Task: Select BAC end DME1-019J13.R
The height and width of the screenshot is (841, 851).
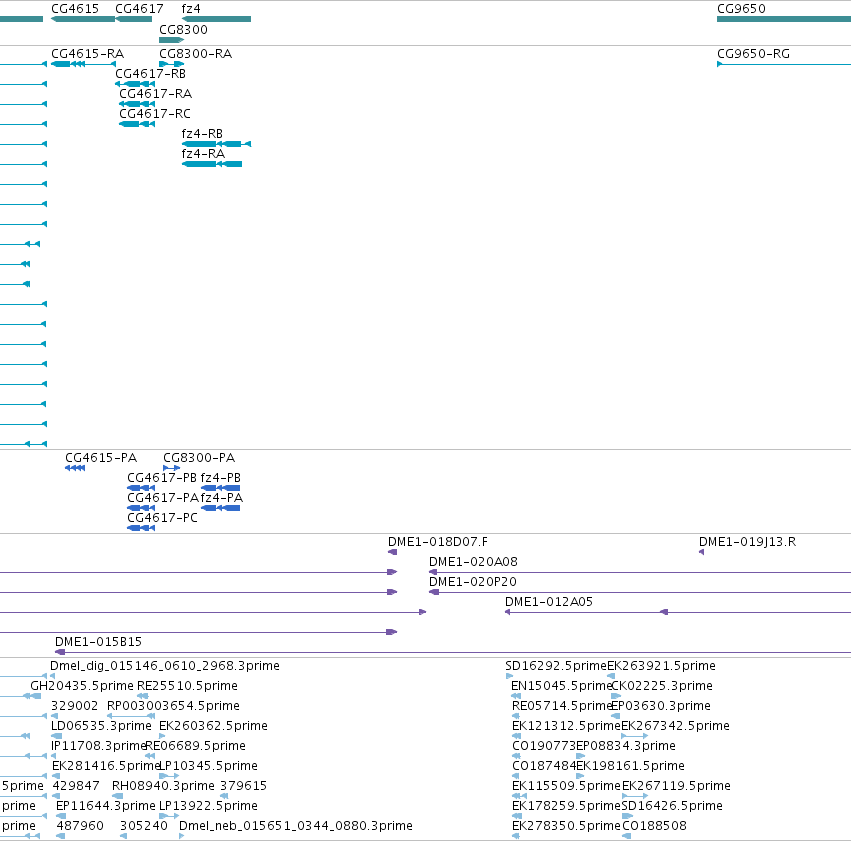Action: pos(747,542)
